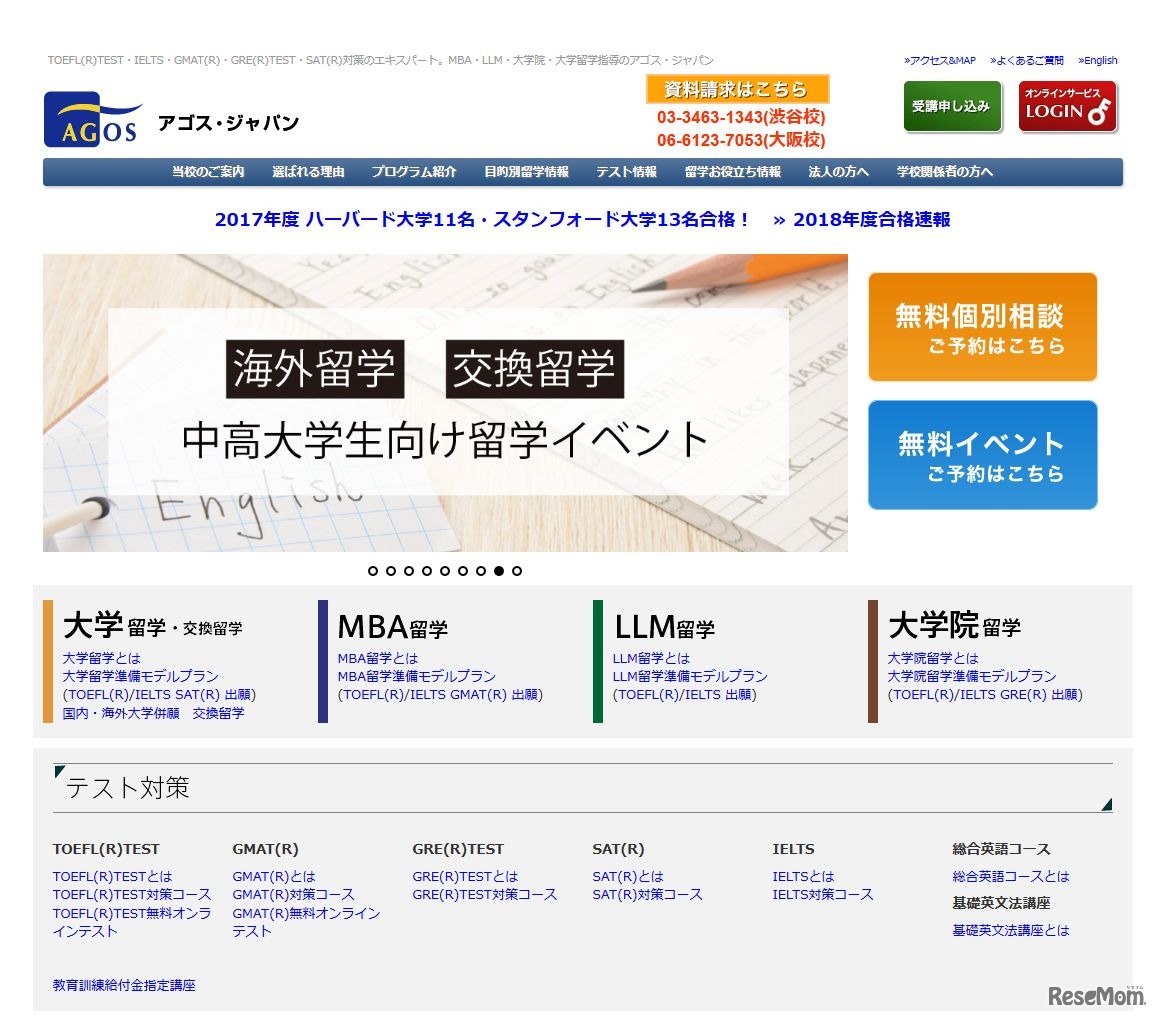Image resolution: width=1159 pixels, height=1019 pixels.
Task: Open the MBA留学とは link
Action: click(x=378, y=658)
